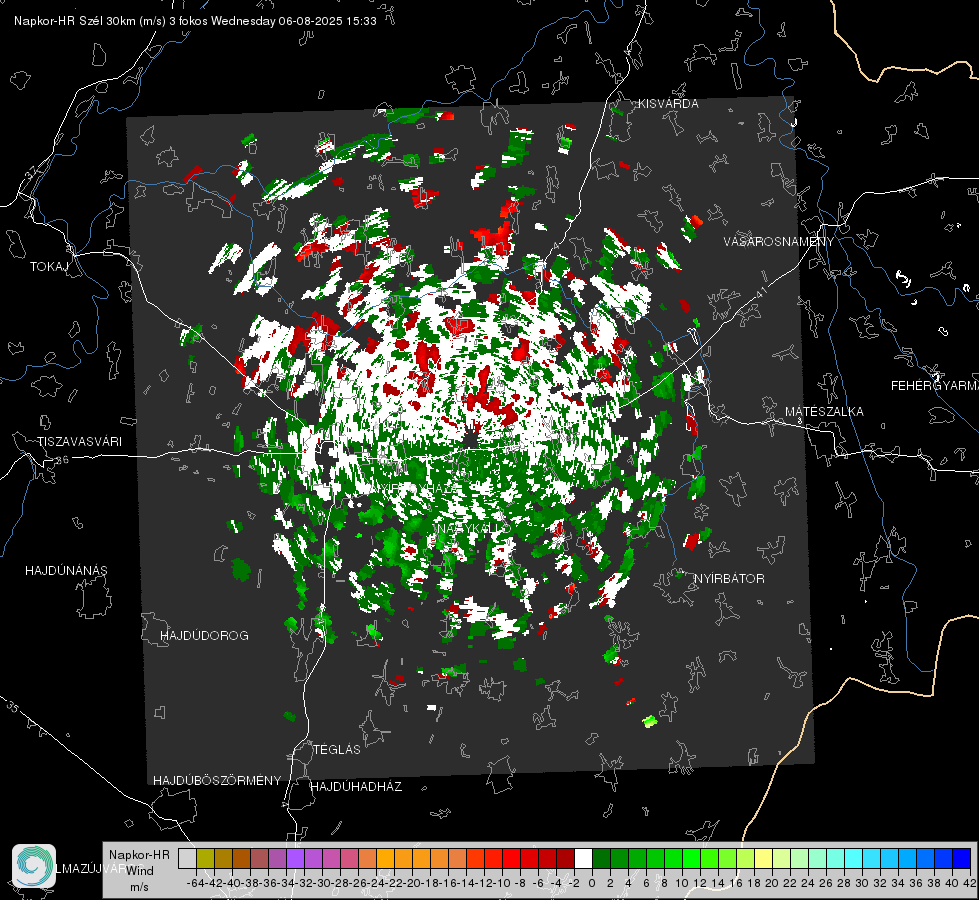
Task: Select the NAGYKÁLLÓ label inside radar echoes
Action: tap(472, 528)
